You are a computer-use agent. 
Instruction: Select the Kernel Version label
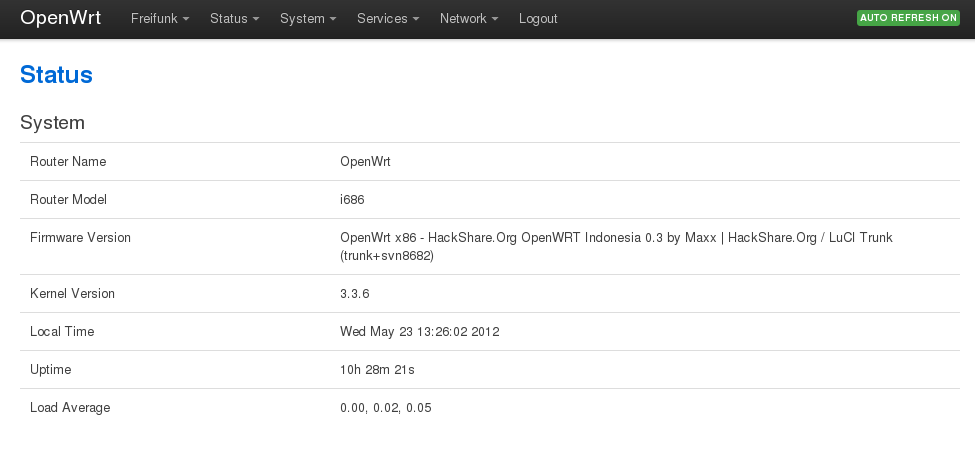pos(72,294)
